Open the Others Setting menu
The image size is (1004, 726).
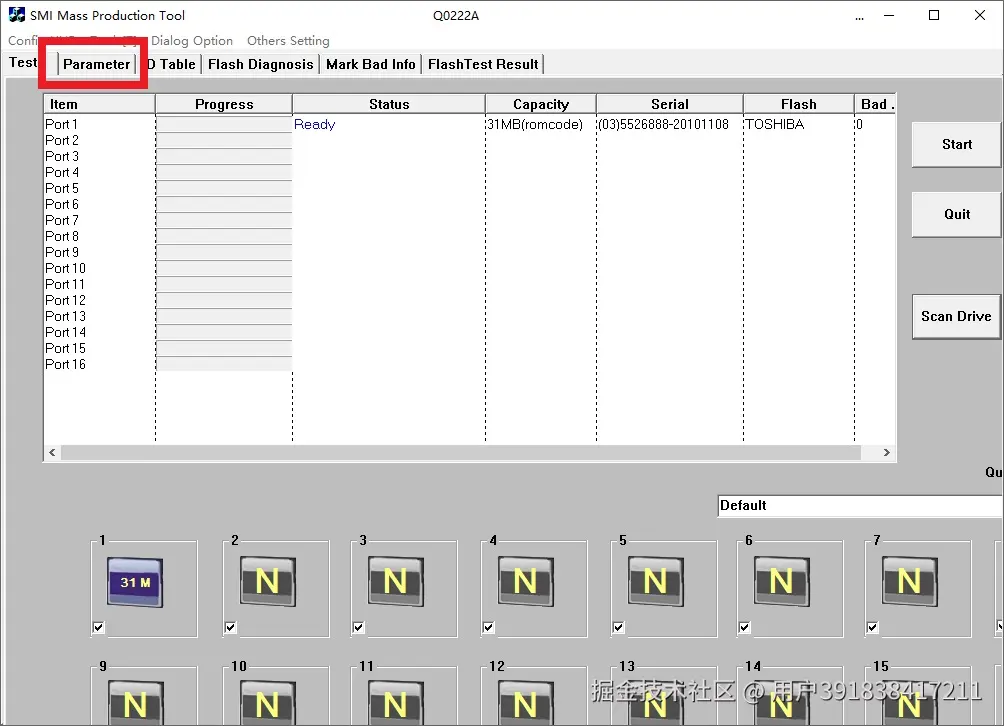point(288,40)
